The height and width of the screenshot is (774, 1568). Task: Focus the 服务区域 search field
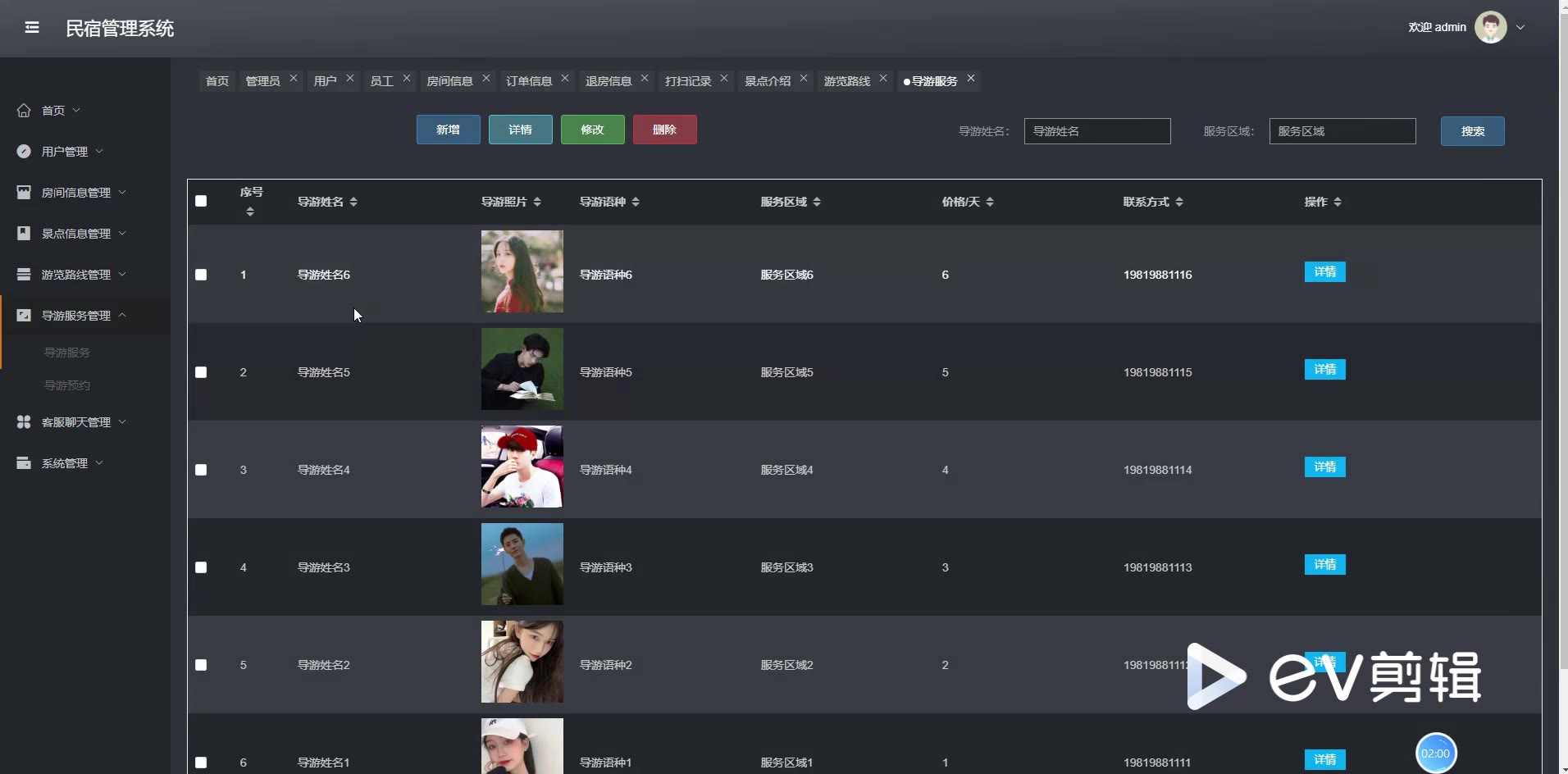coord(1342,131)
